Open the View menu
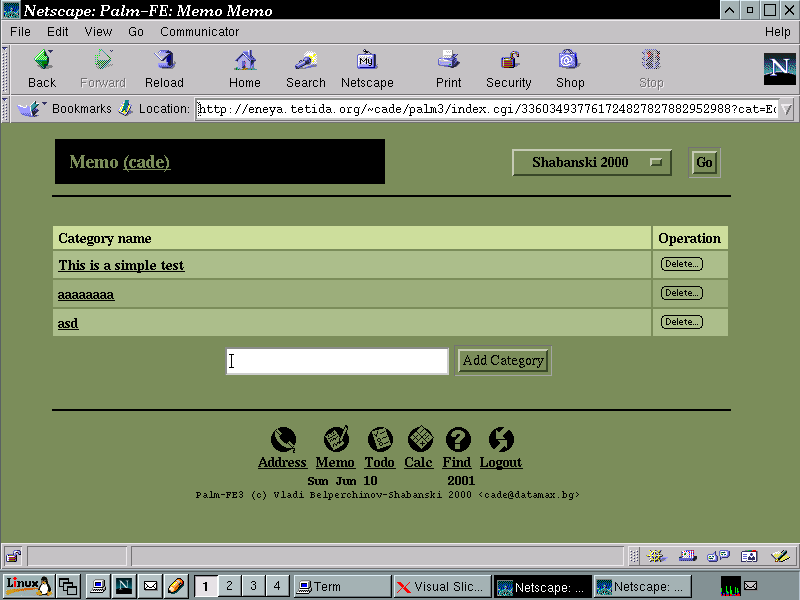800x600 pixels. [x=98, y=32]
